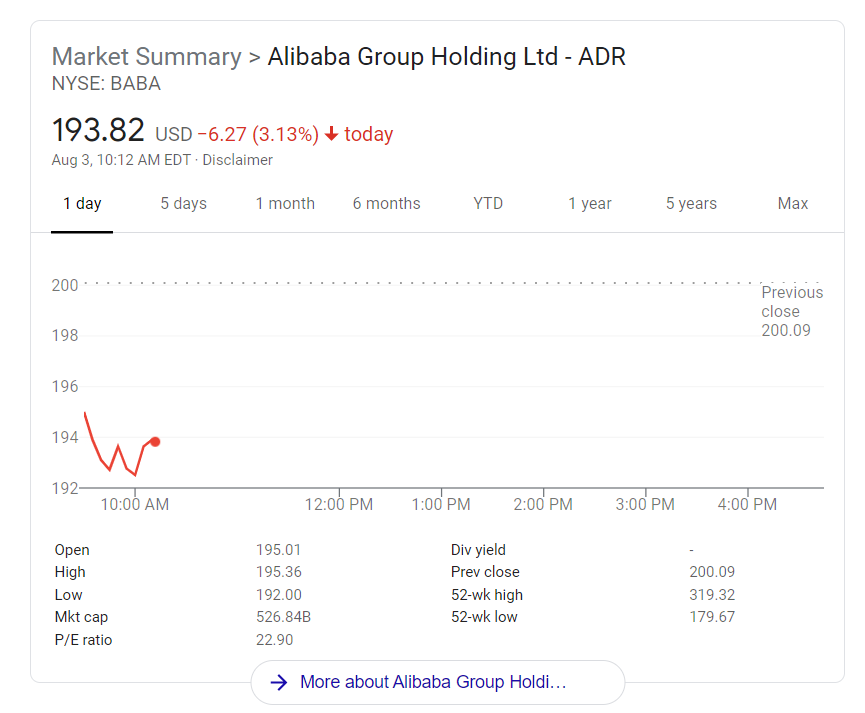Open the 1 month chart range

point(285,204)
